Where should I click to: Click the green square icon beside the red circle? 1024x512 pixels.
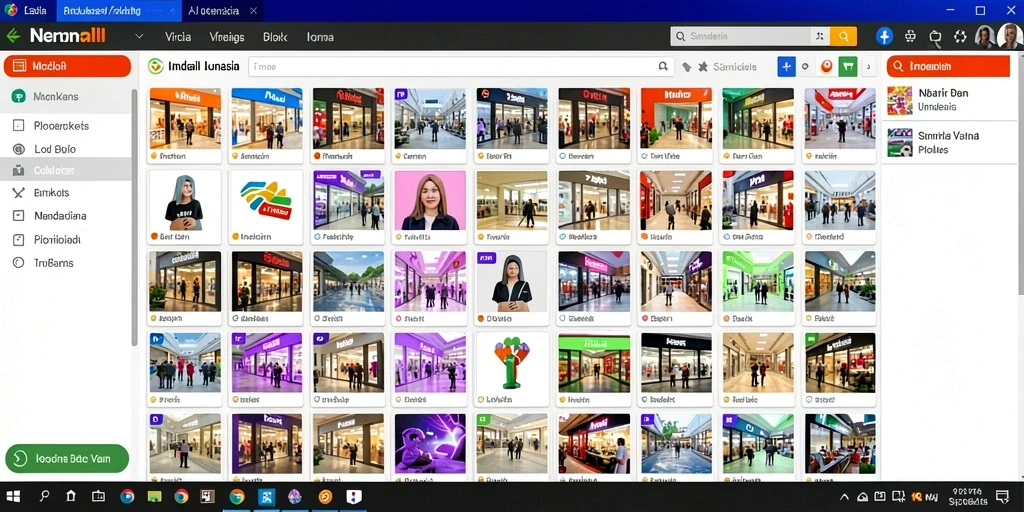(848, 66)
